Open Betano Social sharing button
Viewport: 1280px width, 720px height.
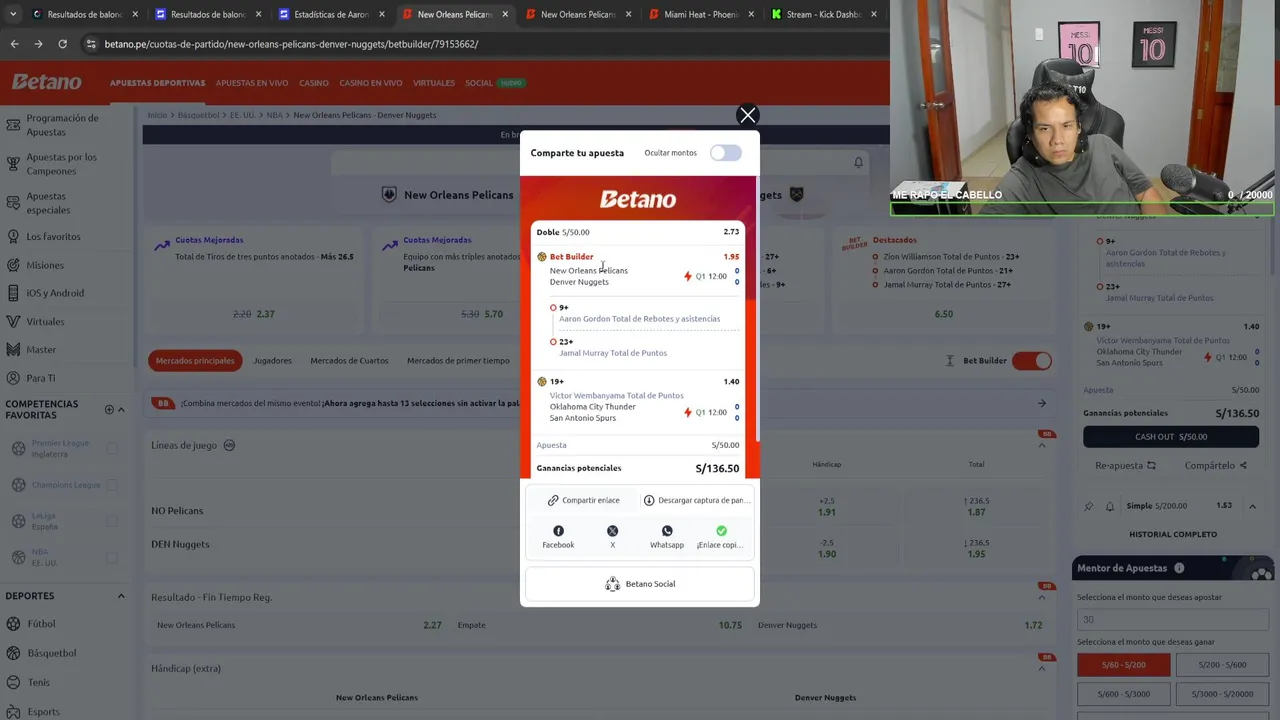coord(640,584)
